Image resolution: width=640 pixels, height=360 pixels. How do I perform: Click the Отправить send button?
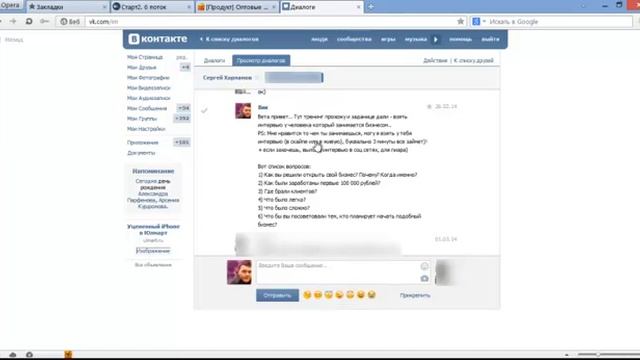pyautogui.click(x=277, y=295)
